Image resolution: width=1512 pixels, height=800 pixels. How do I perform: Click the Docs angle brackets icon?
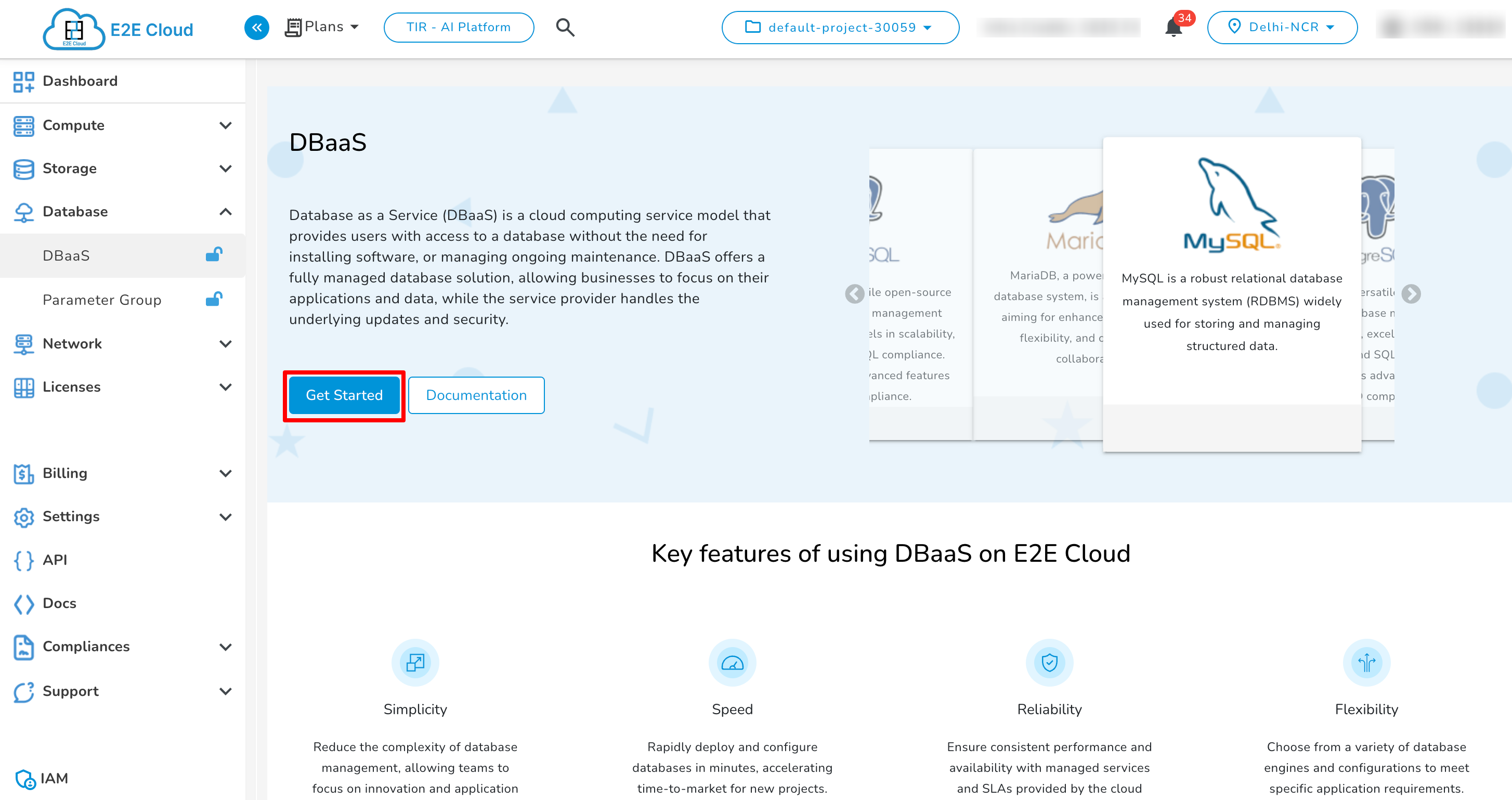23,604
